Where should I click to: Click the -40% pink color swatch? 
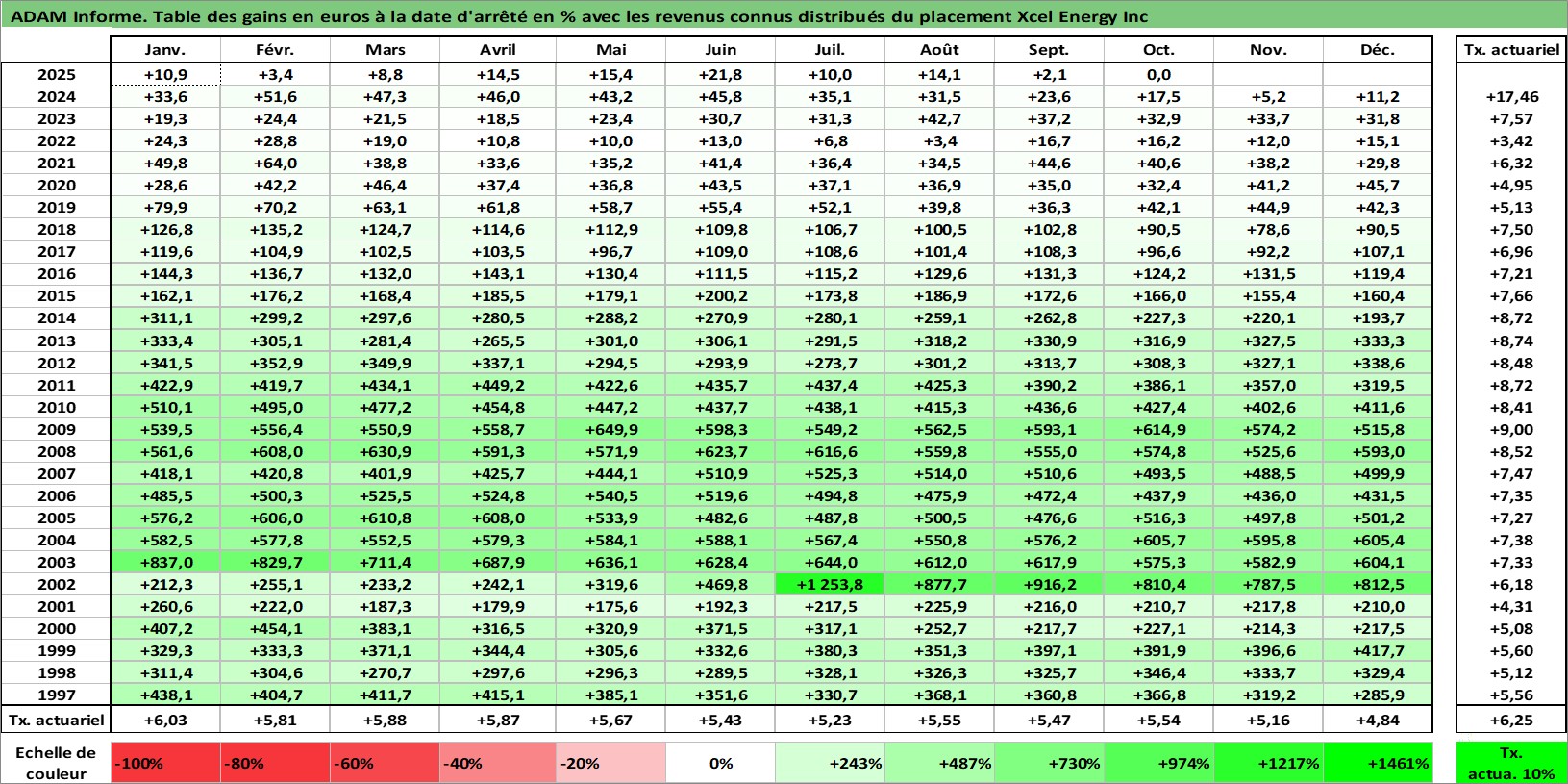point(498,763)
